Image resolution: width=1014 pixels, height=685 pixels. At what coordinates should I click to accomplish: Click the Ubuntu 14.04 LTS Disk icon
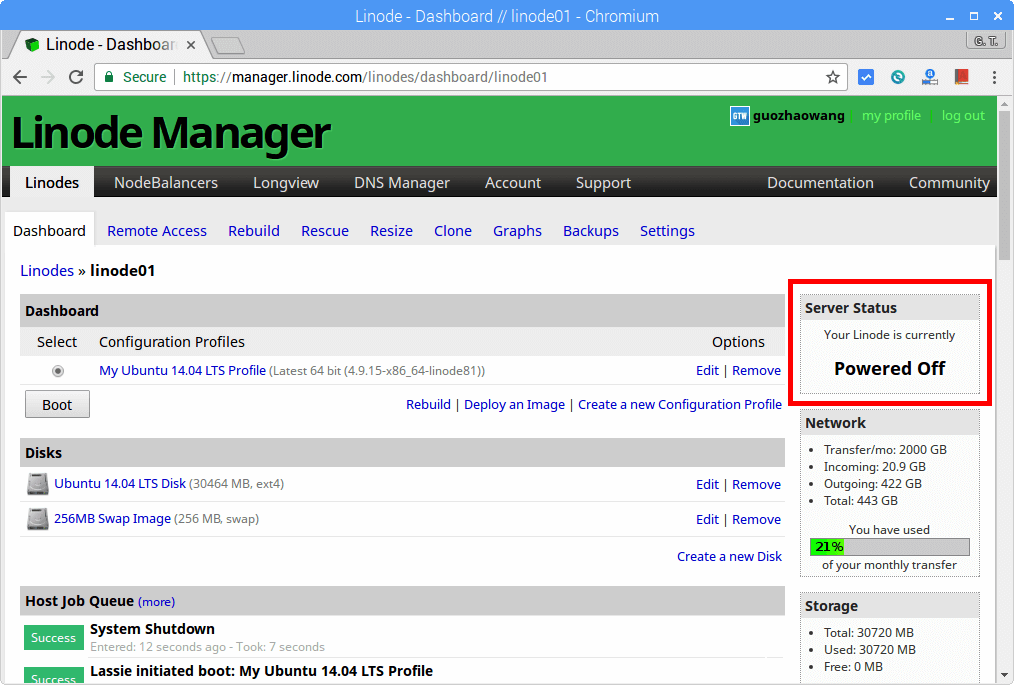pos(37,484)
